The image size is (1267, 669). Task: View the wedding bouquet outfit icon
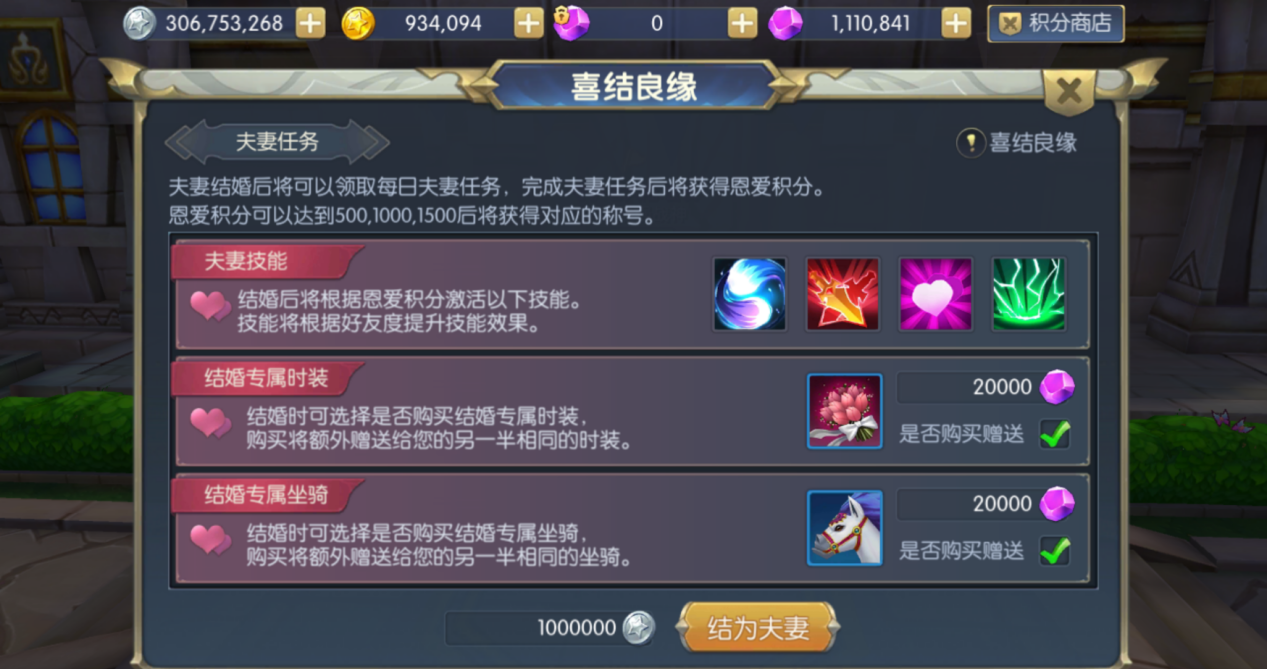tap(845, 411)
